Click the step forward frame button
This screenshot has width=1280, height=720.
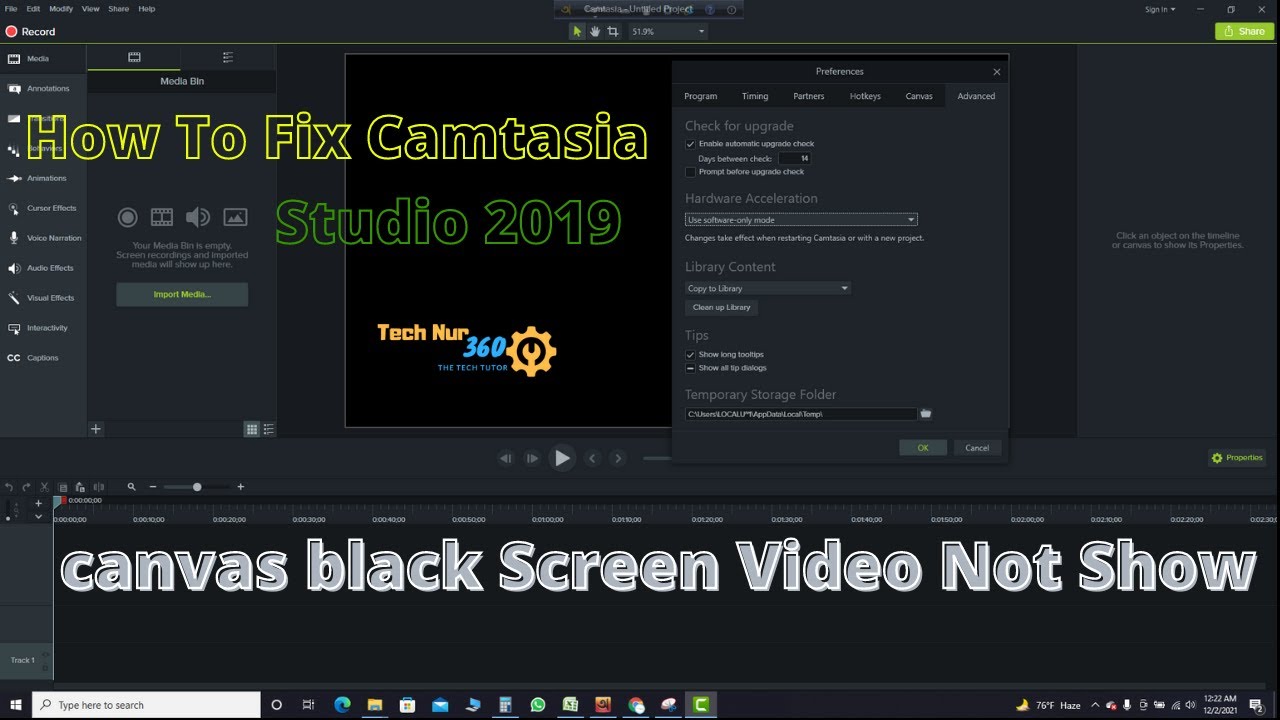[532, 458]
